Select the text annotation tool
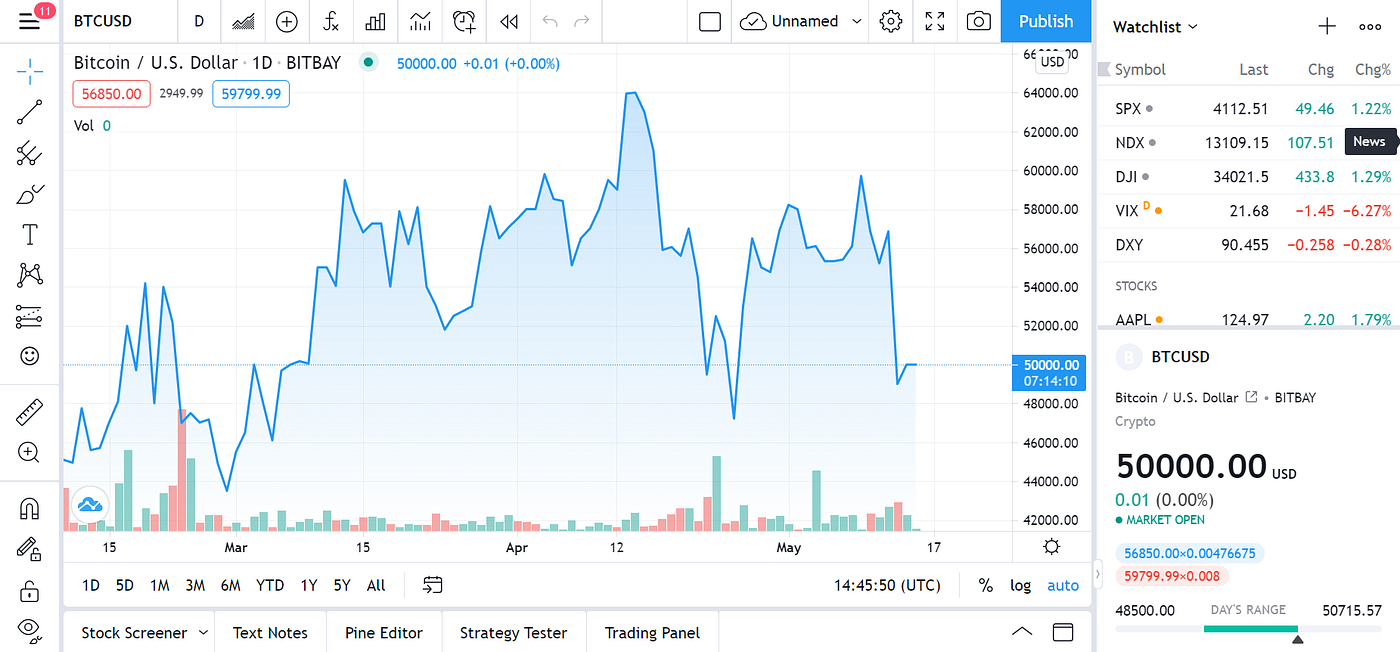Viewport: 1400px width, 652px height. tap(30, 235)
